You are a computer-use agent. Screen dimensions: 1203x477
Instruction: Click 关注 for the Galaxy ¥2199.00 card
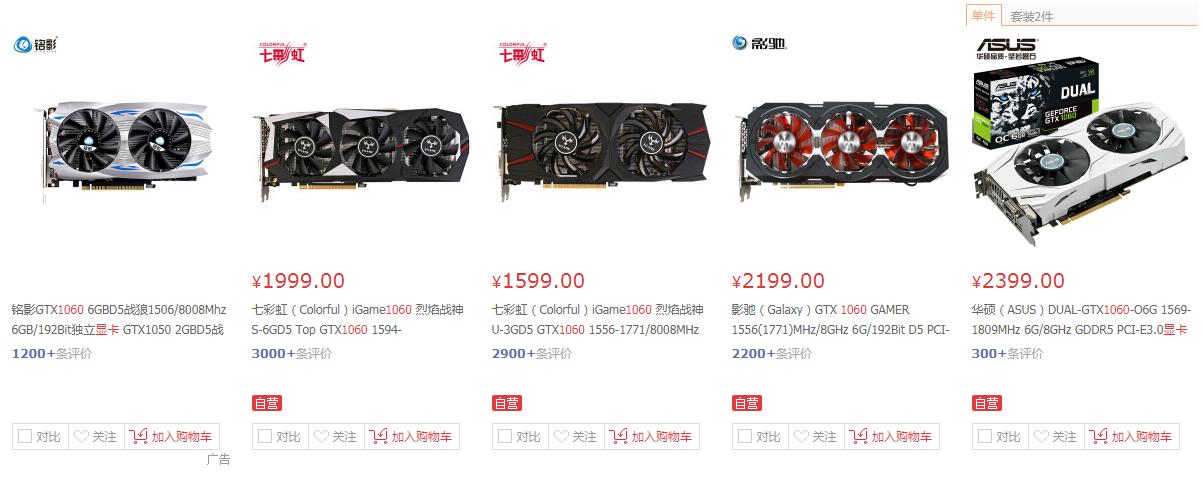tap(816, 437)
